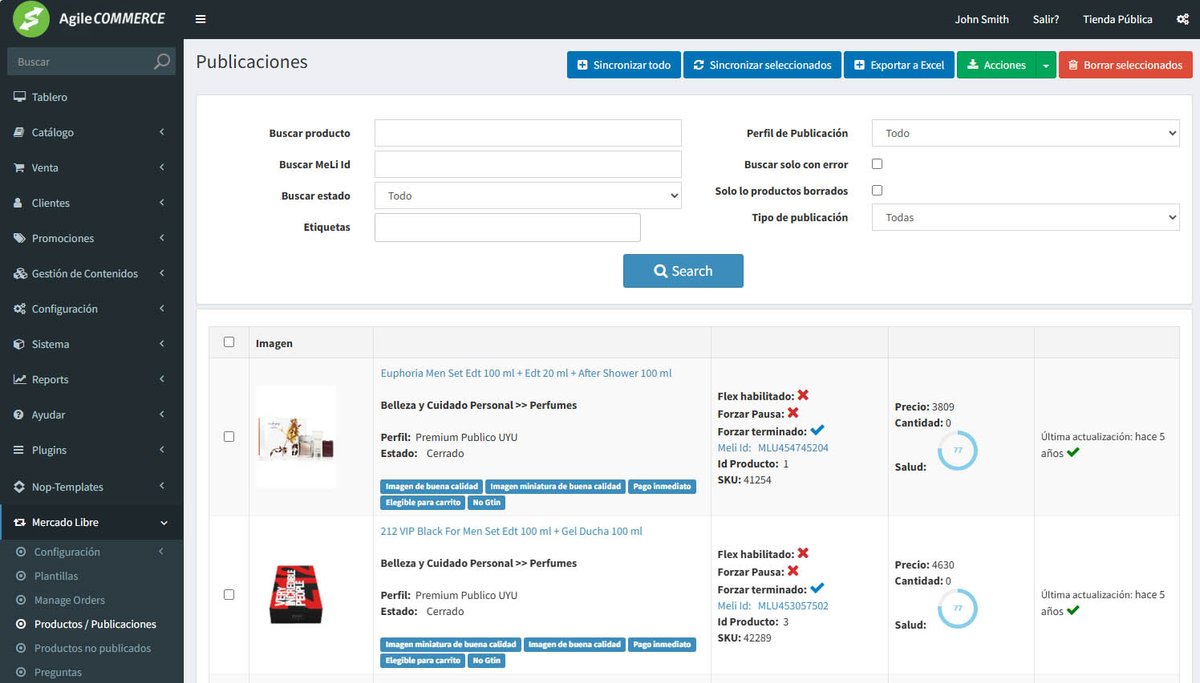Expand the green Acciones dropdown arrow
The height and width of the screenshot is (683, 1200).
point(1045,64)
